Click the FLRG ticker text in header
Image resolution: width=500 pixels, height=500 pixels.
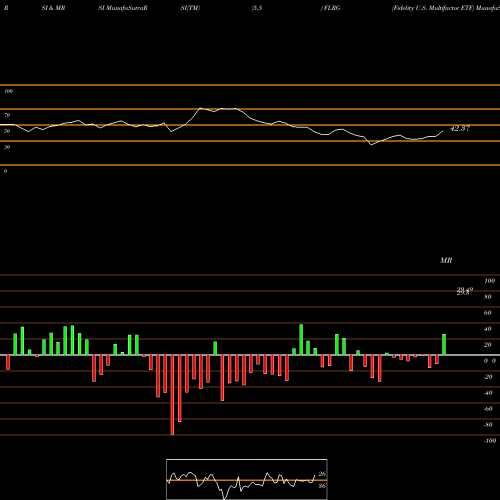pos(332,8)
